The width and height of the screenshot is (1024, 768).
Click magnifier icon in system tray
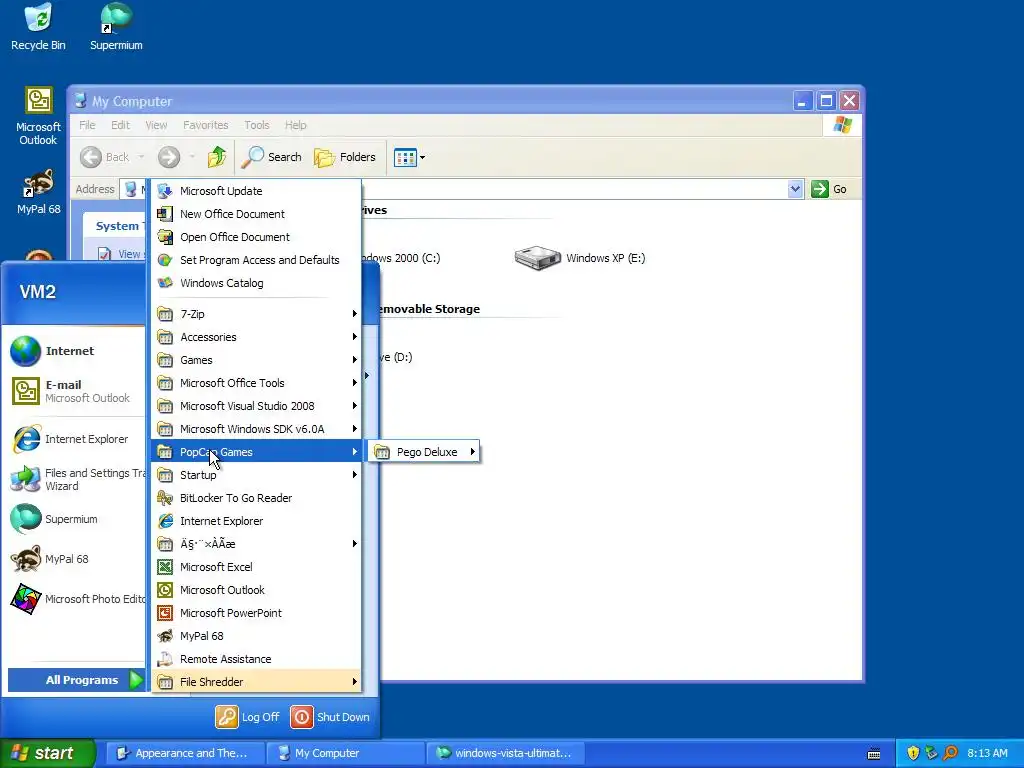951,753
